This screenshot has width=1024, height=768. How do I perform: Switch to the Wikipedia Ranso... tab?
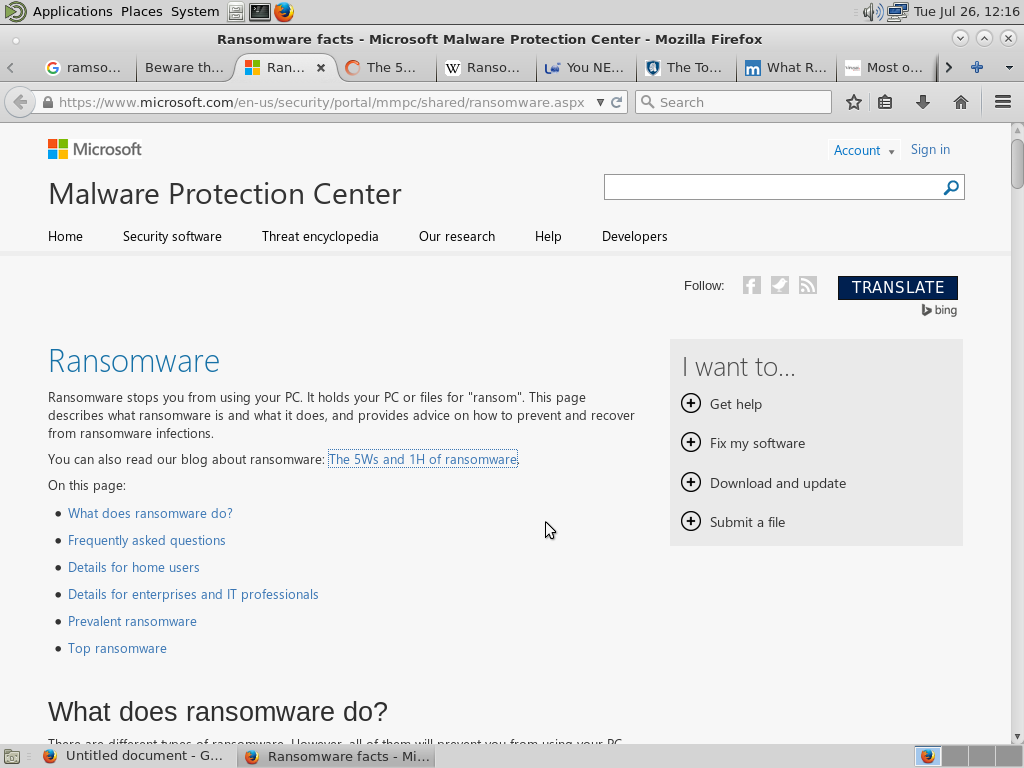[486, 67]
